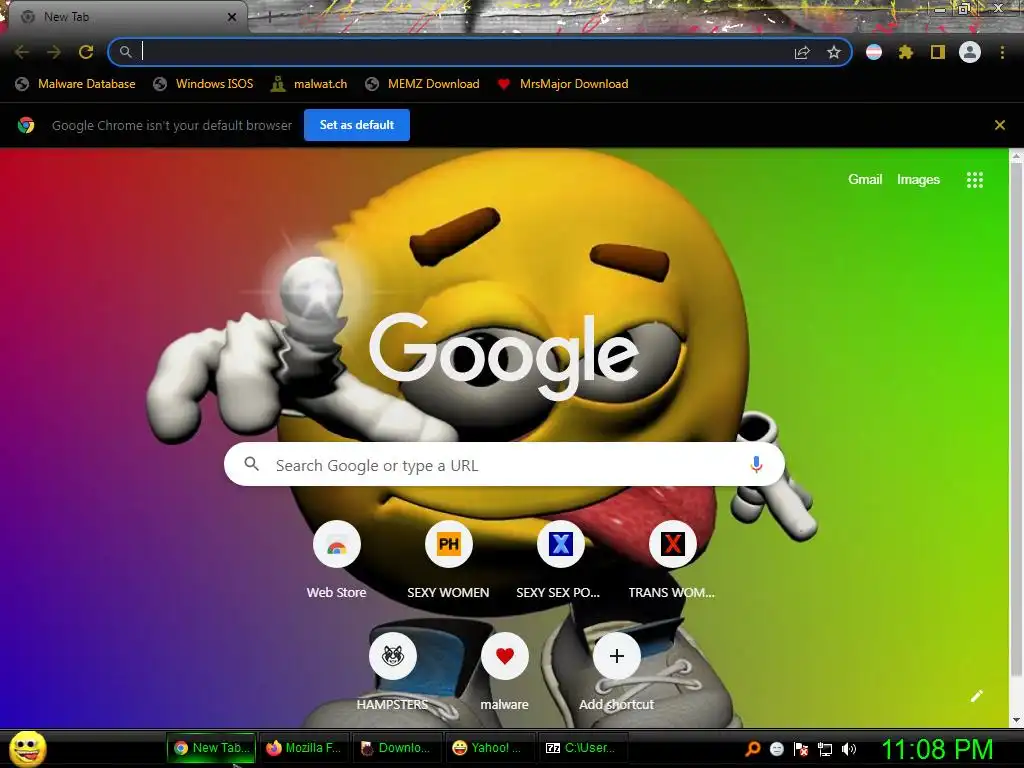Open the HAMPSTERS shortcut
This screenshot has width=1024, height=768.
click(392, 673)
